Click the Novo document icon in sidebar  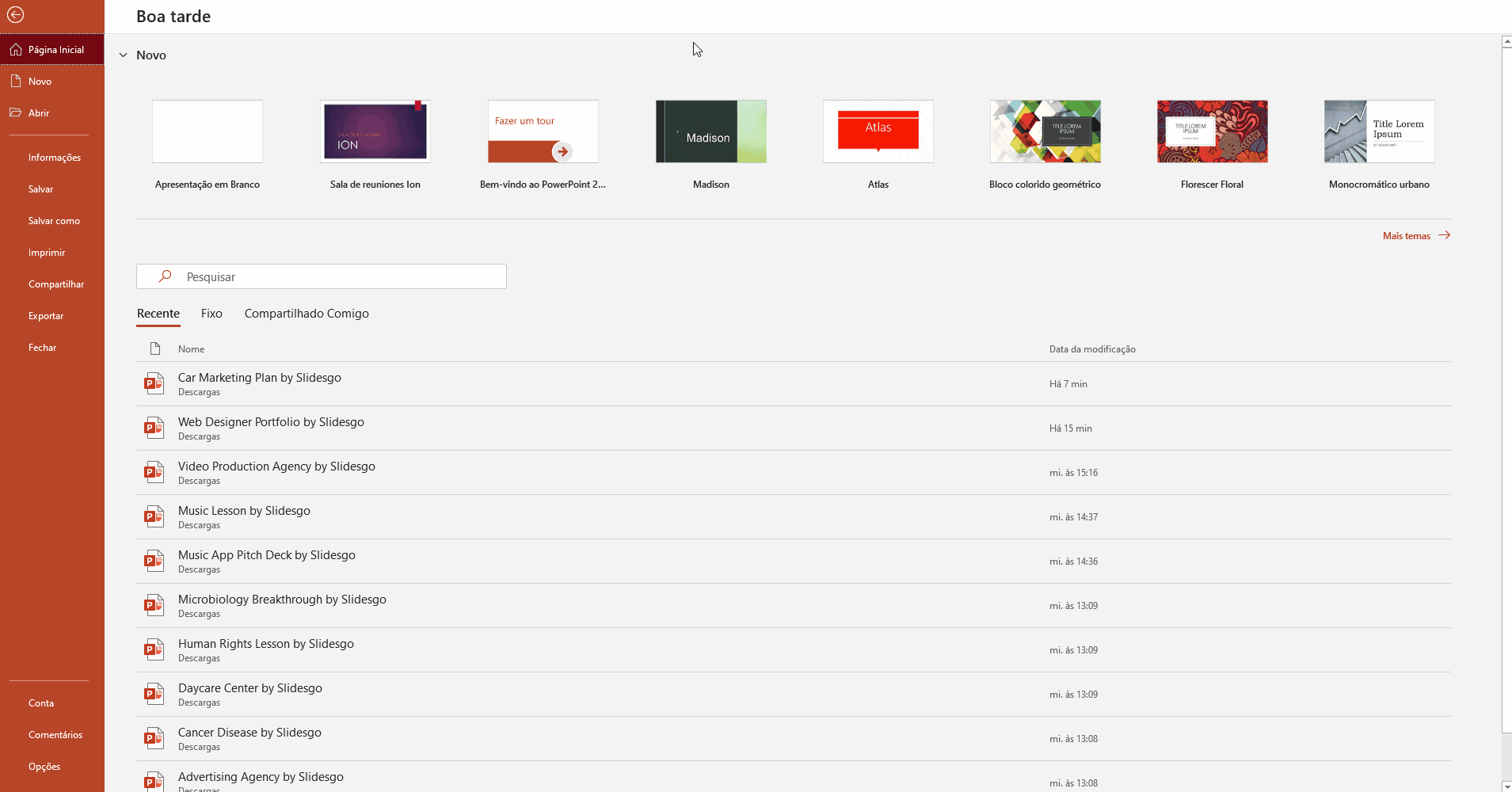click(16, 81)
